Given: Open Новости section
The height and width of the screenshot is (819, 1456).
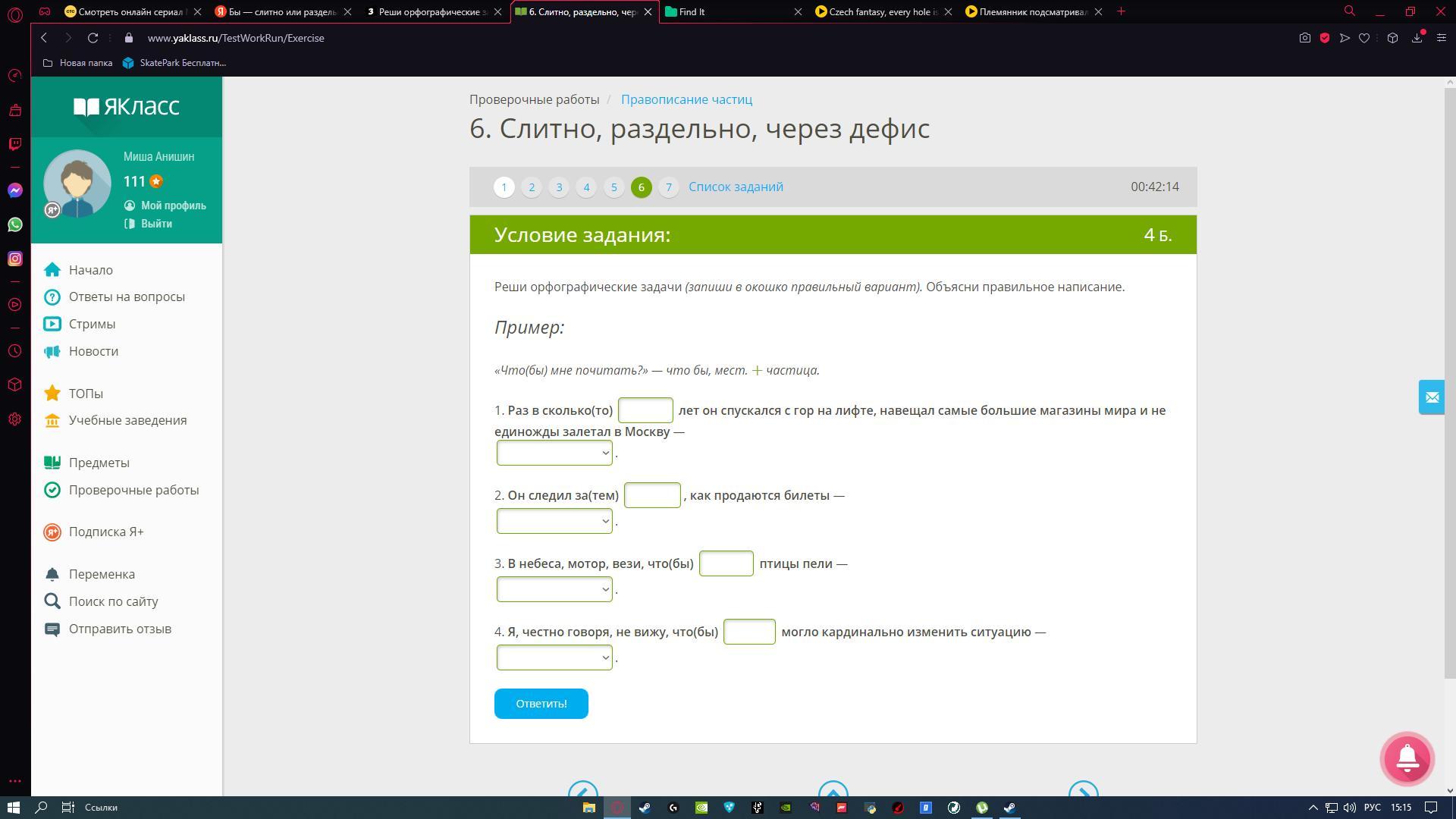Looking at the screenshot, I should (x=93, y=350).
